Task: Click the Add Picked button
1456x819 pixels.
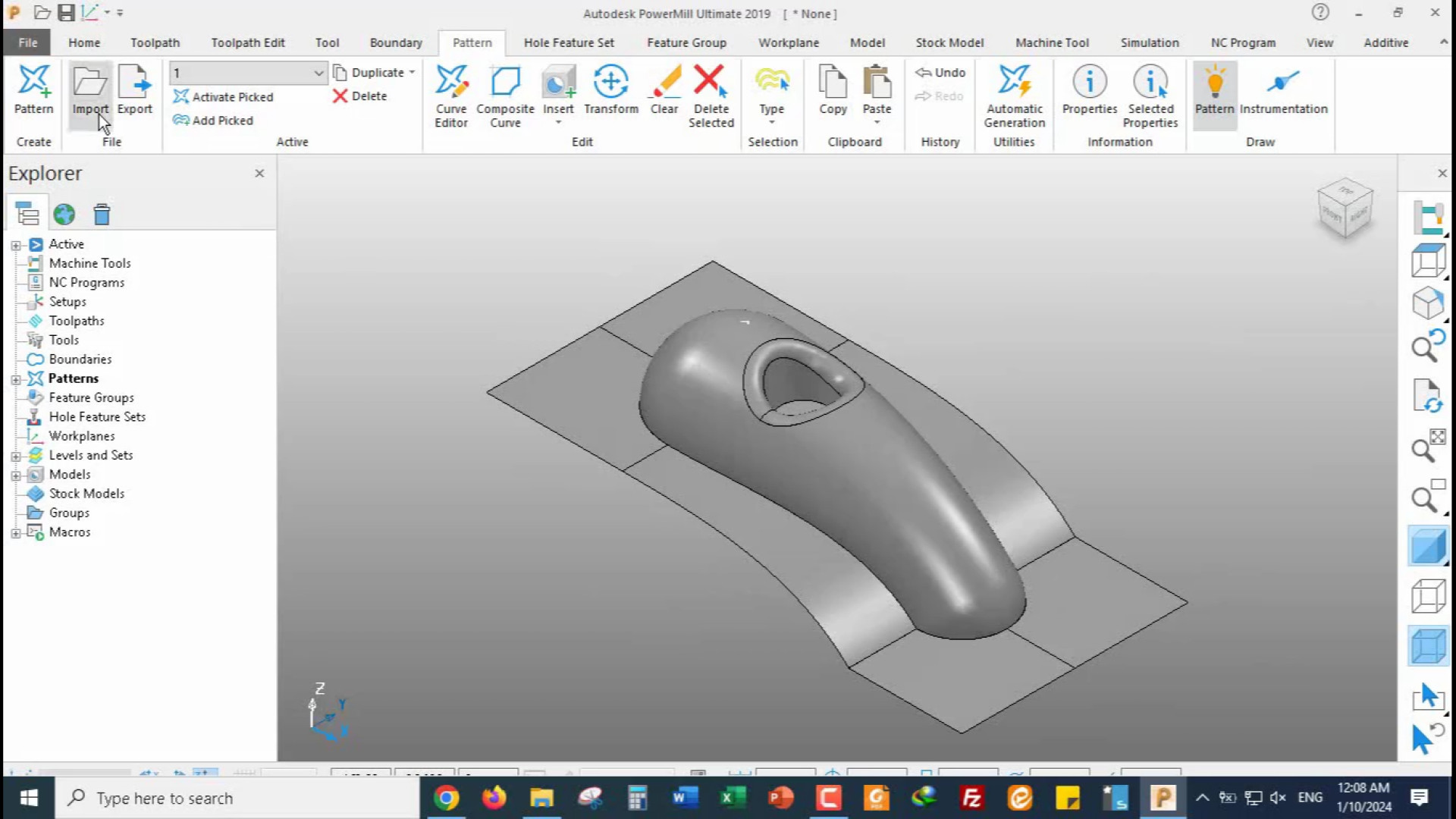Action: 213,120
